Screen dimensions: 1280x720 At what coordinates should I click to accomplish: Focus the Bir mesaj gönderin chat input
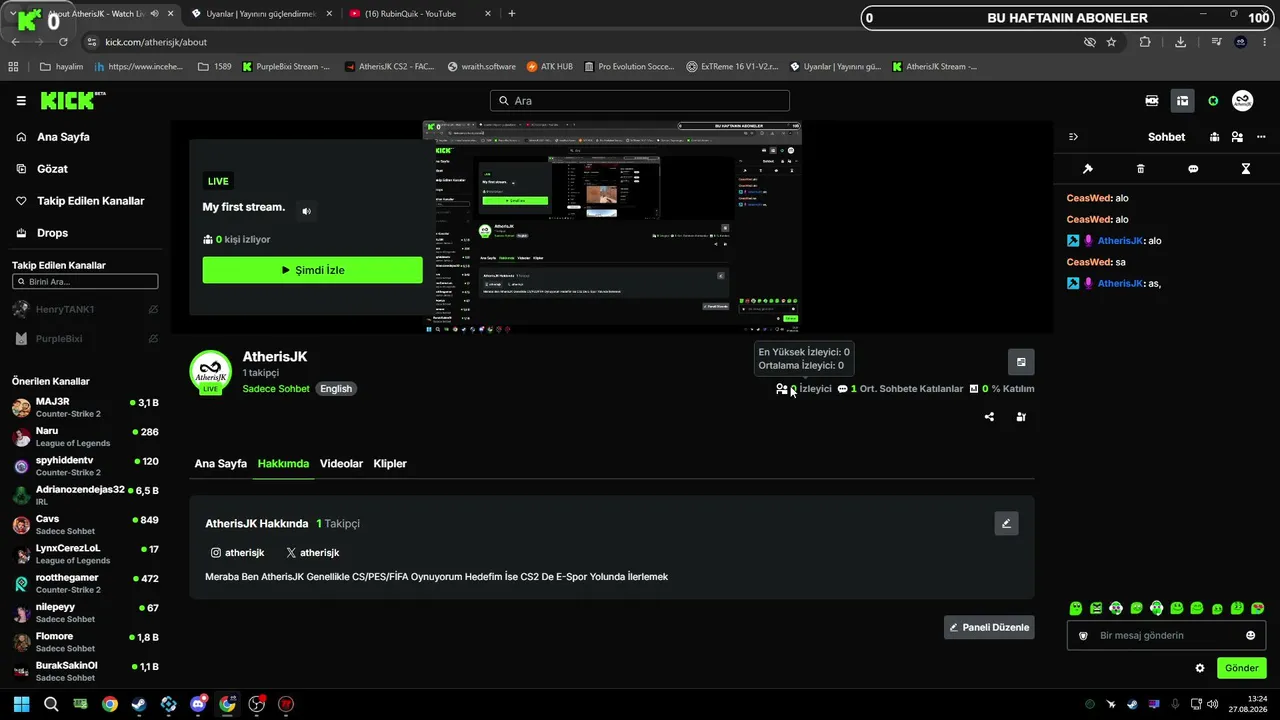click(x=1167, y=635)
